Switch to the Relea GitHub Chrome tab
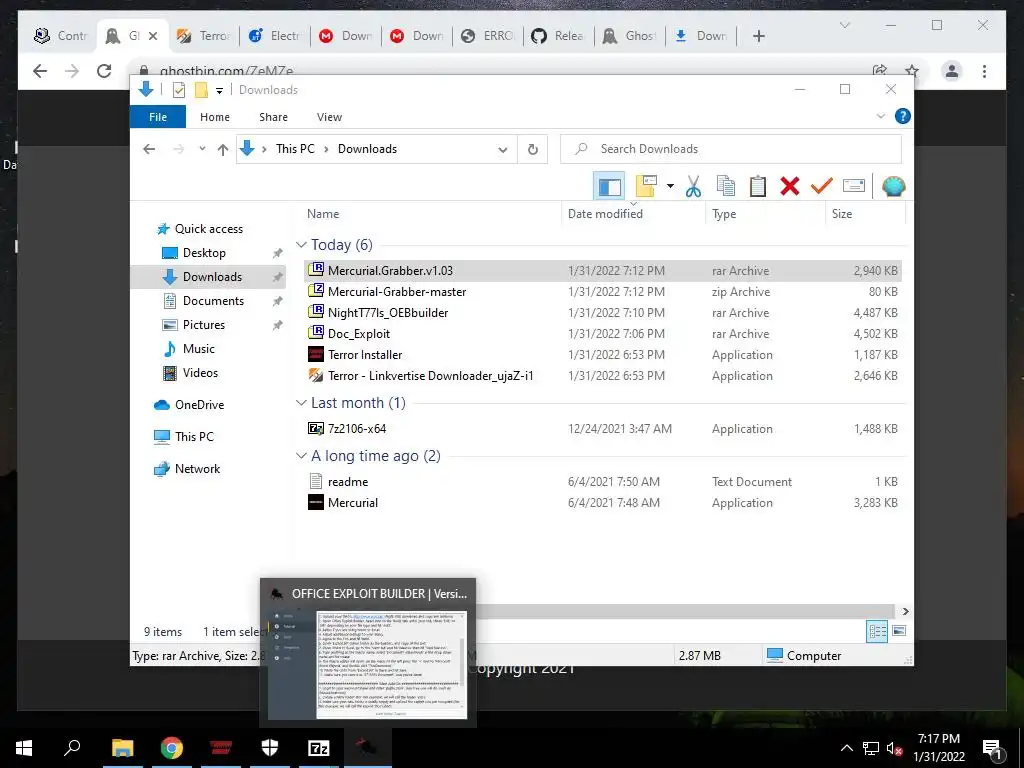1024x768 pixels. [x=558, y=36]
